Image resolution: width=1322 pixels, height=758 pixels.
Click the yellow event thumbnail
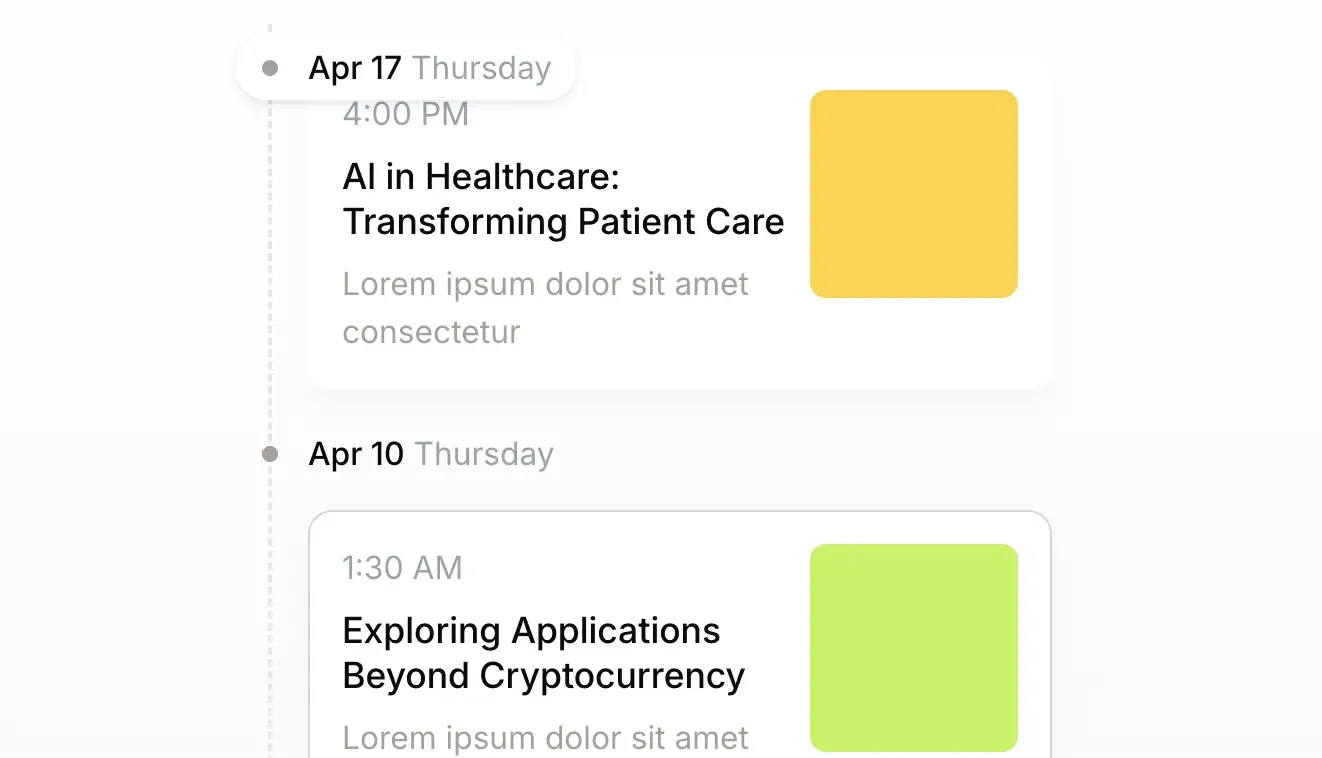[x=913, y=193]
